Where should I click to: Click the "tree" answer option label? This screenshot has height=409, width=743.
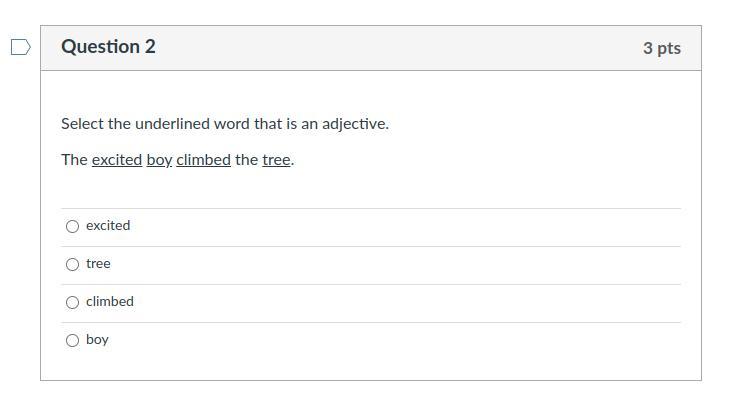(x=98, y=264)
